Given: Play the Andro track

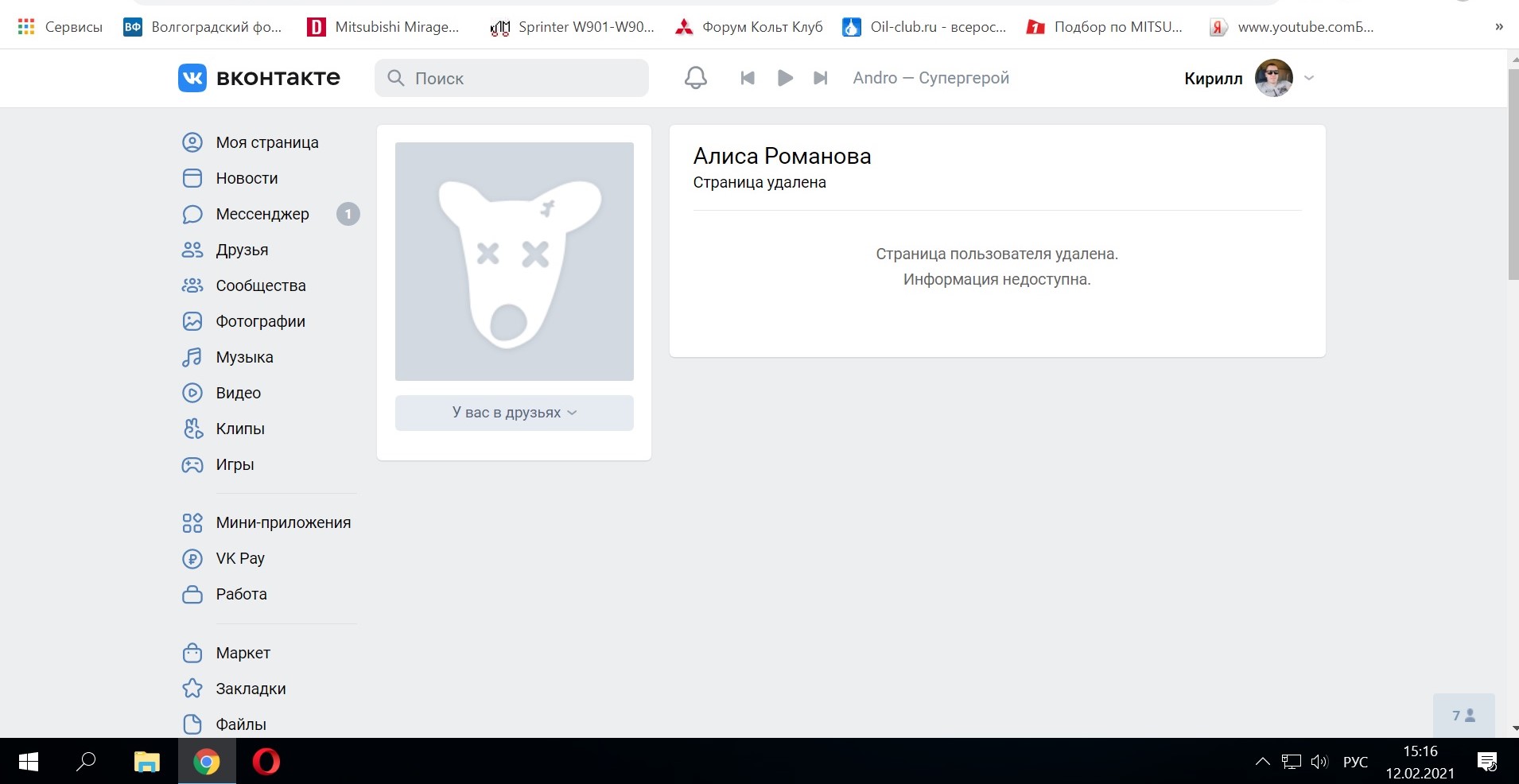Looking at the screenshot, I should [x=784, y=78].
